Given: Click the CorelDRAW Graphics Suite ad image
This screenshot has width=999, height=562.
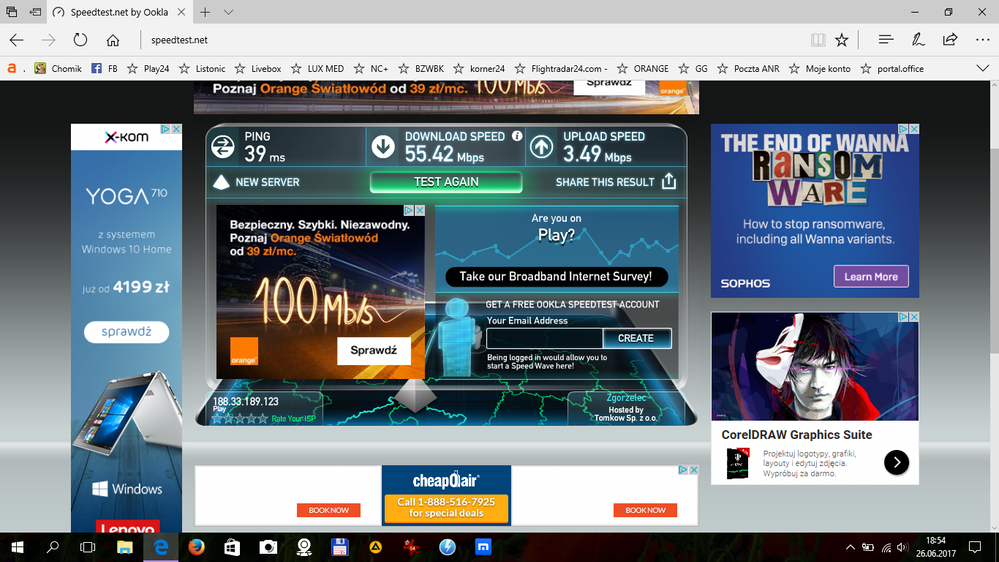Looking at the screenshot, I should (815, 366).
